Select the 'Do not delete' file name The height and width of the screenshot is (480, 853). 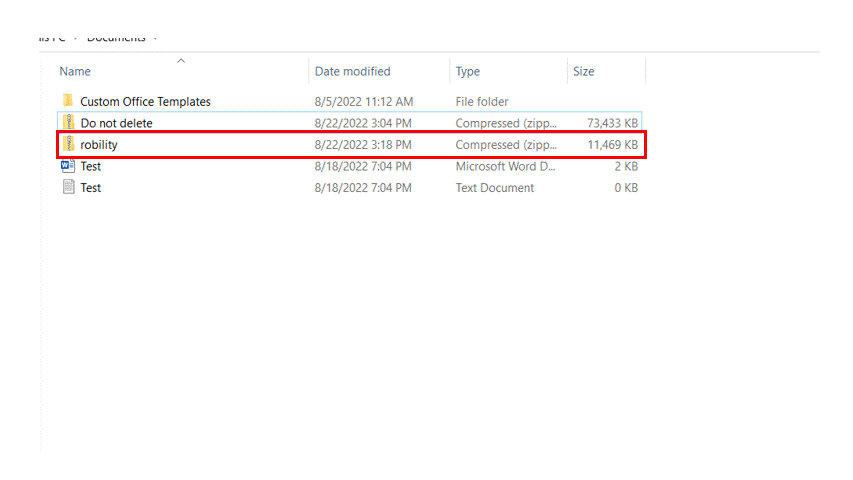(x=116, y=123)
